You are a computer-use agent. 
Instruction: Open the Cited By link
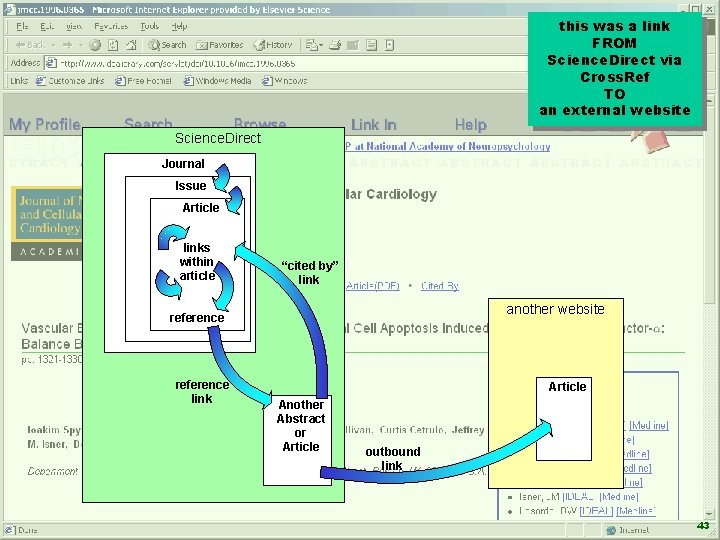(439, 286)
